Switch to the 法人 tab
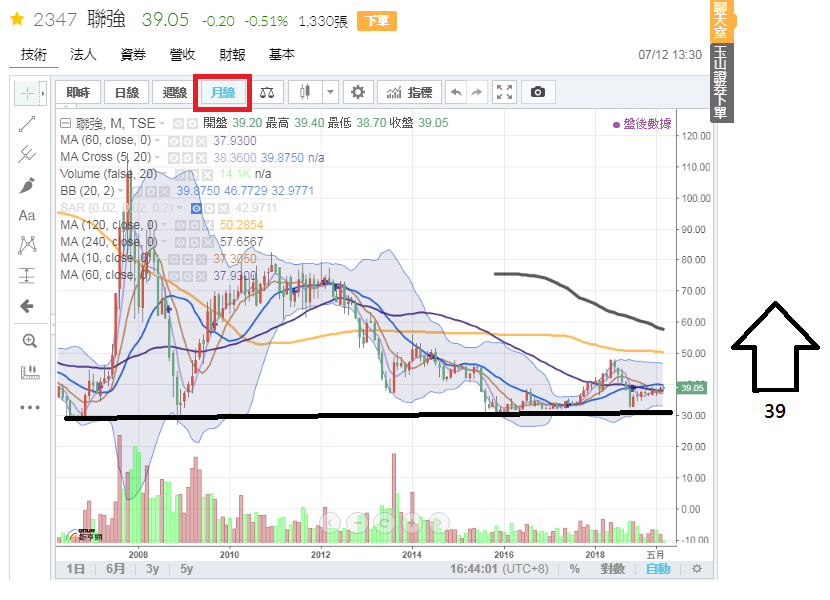Viewport: 830px width, 600px height. [x=83, y=55]
